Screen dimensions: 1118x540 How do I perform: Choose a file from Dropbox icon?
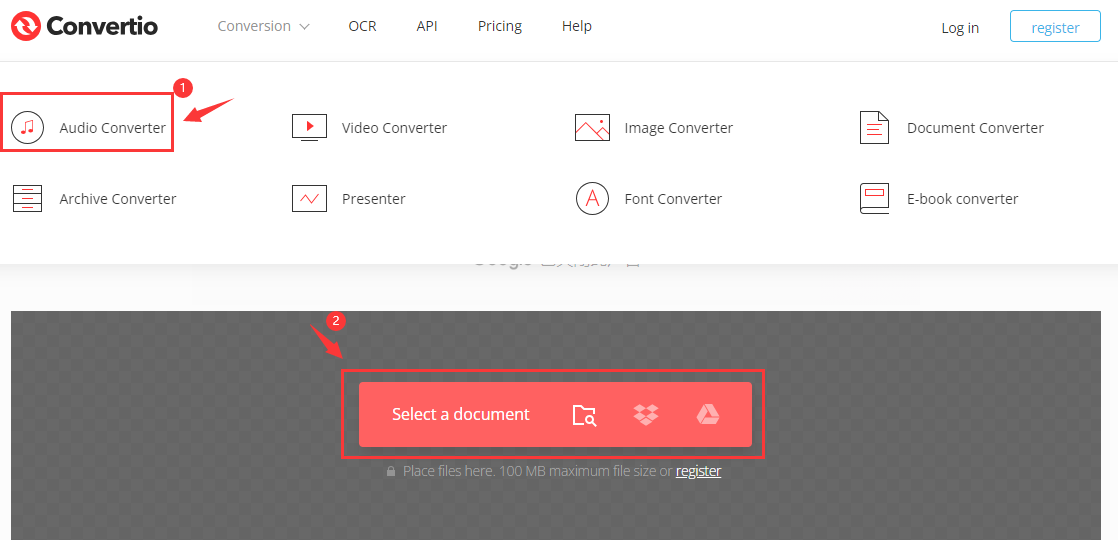pos(646,415)
